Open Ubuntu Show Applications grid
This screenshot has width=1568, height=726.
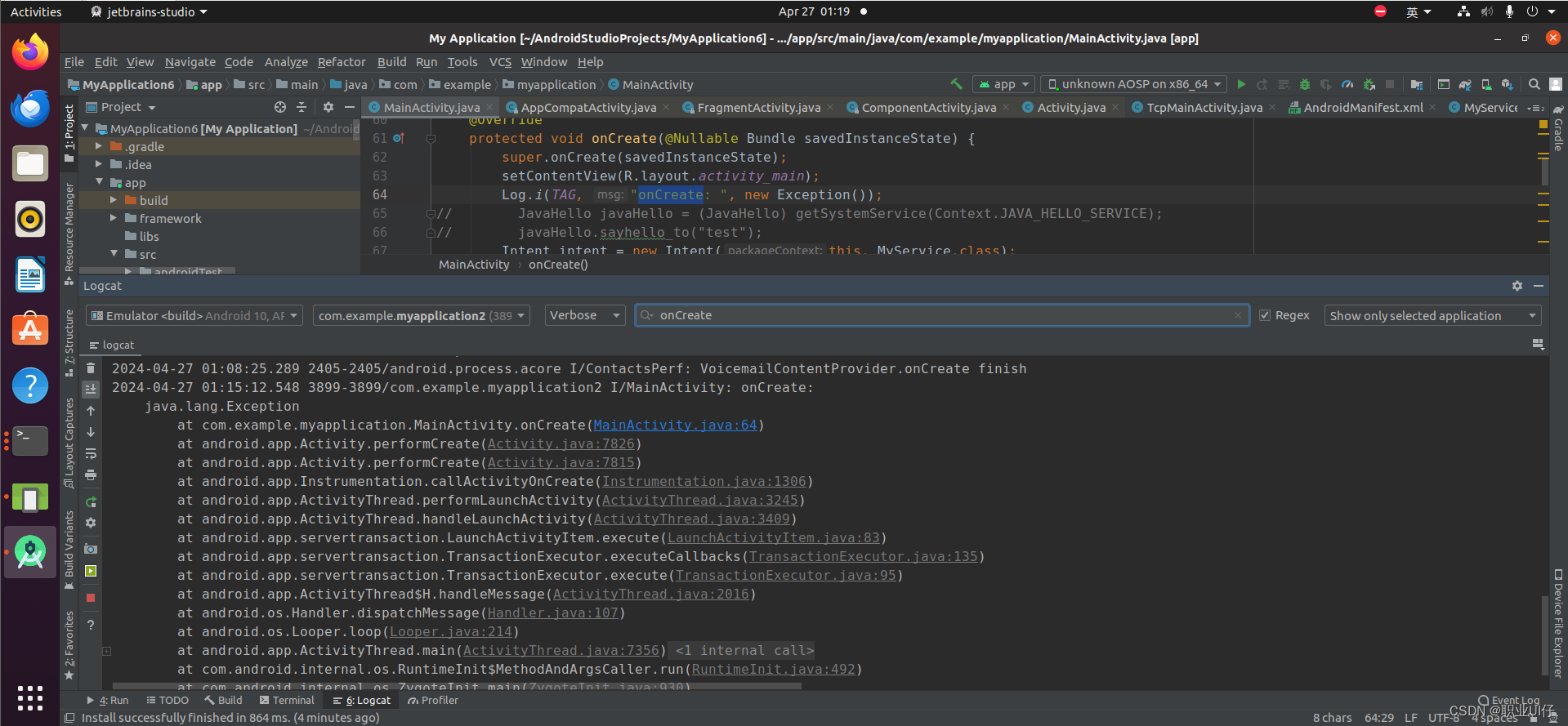[x=30, y=698]
